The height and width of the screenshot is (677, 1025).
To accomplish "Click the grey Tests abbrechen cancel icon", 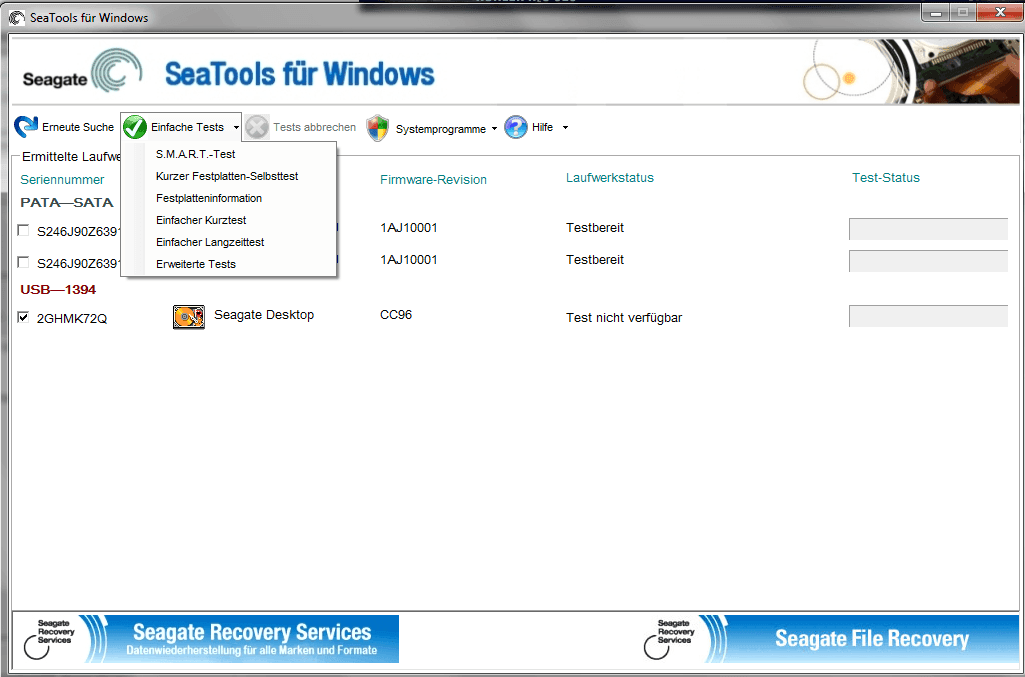I will 257,127.
